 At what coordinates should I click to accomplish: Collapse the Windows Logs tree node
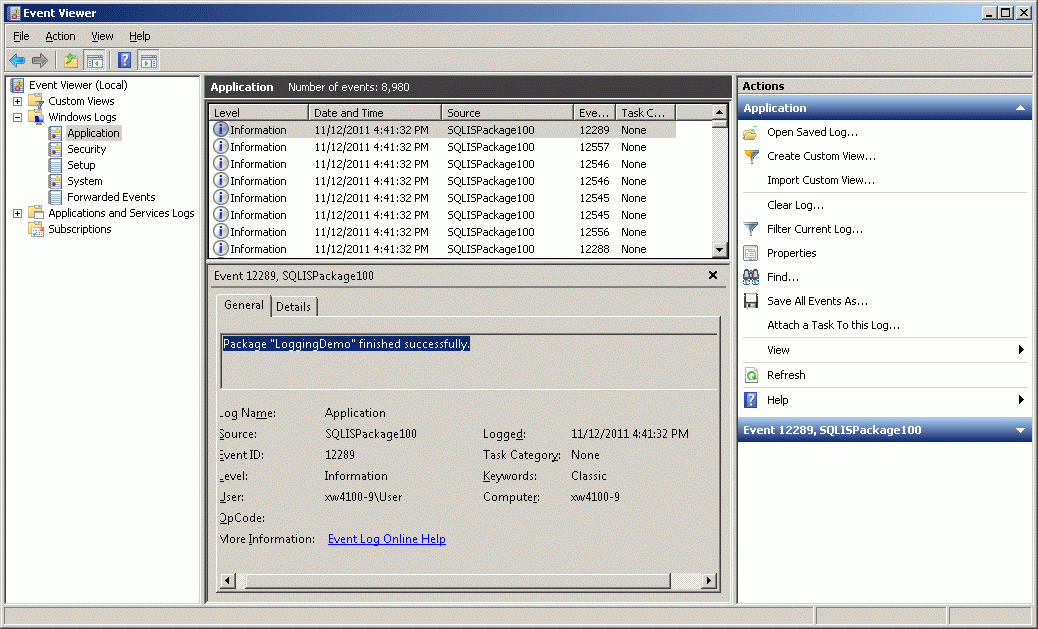click(x=17, y=117)
